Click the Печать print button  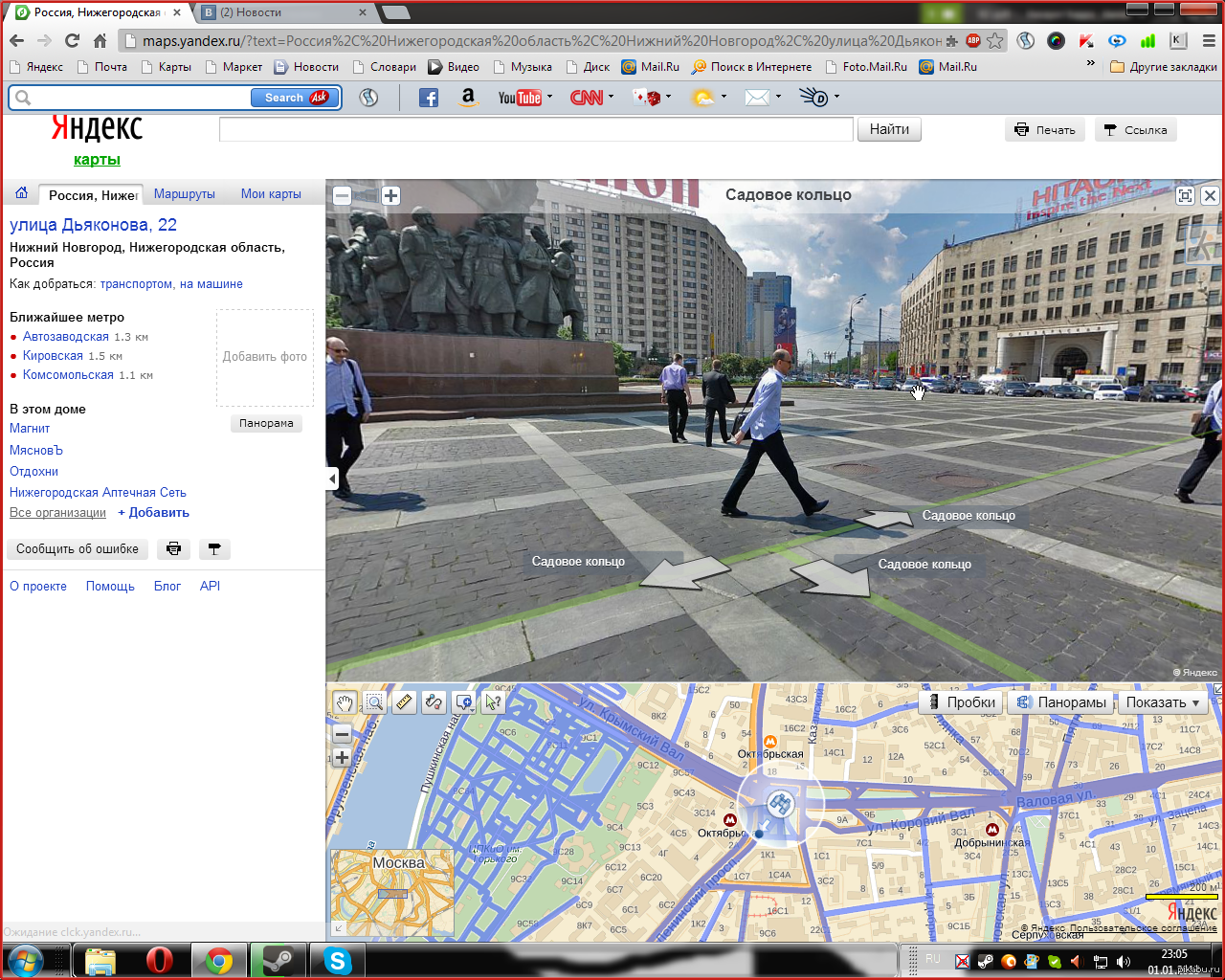1045,130
